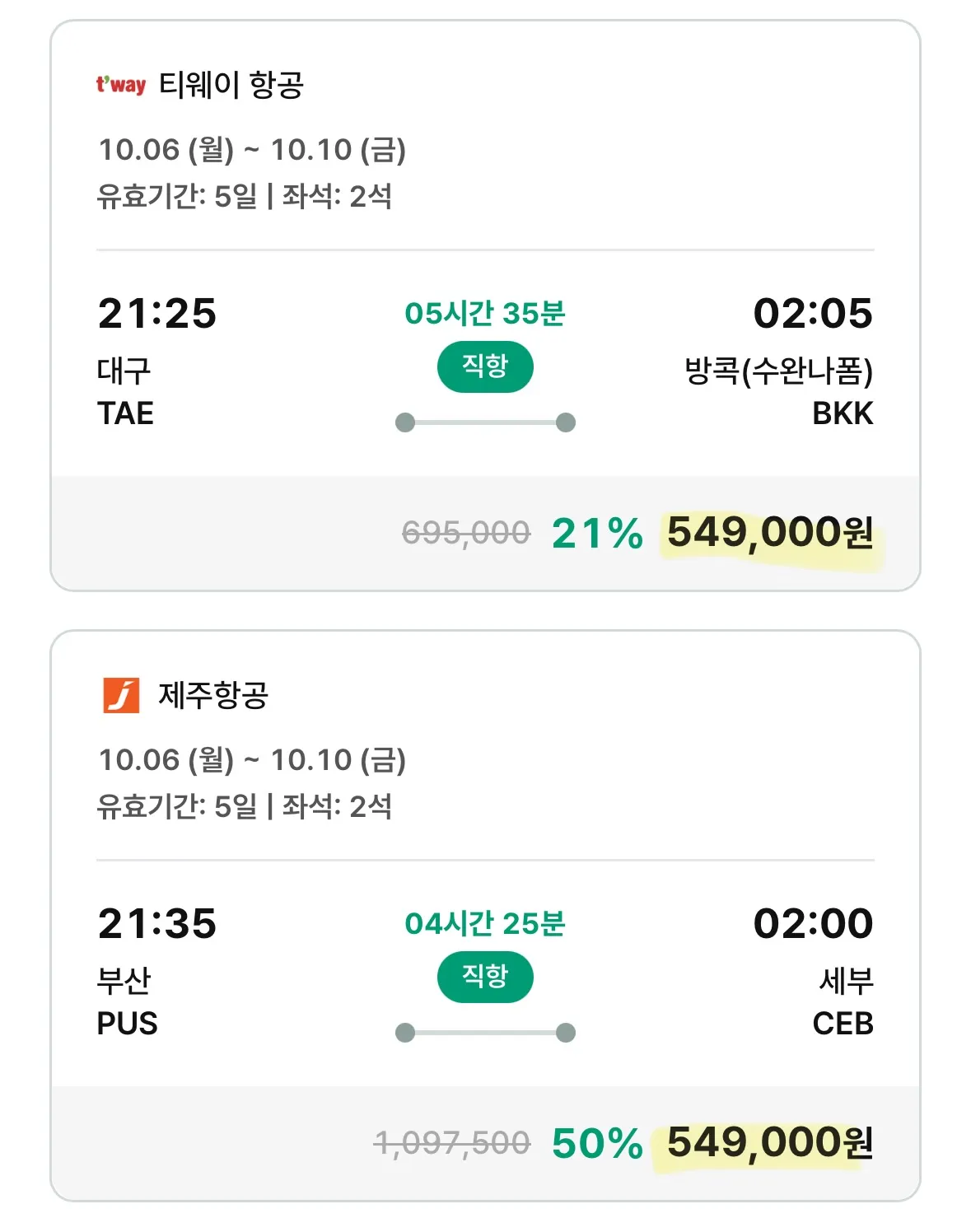The width and height of the screenshot is (971, 1232).
Task: Click the crossed-out 695,000 original price
Action: [x=466, y=533]
